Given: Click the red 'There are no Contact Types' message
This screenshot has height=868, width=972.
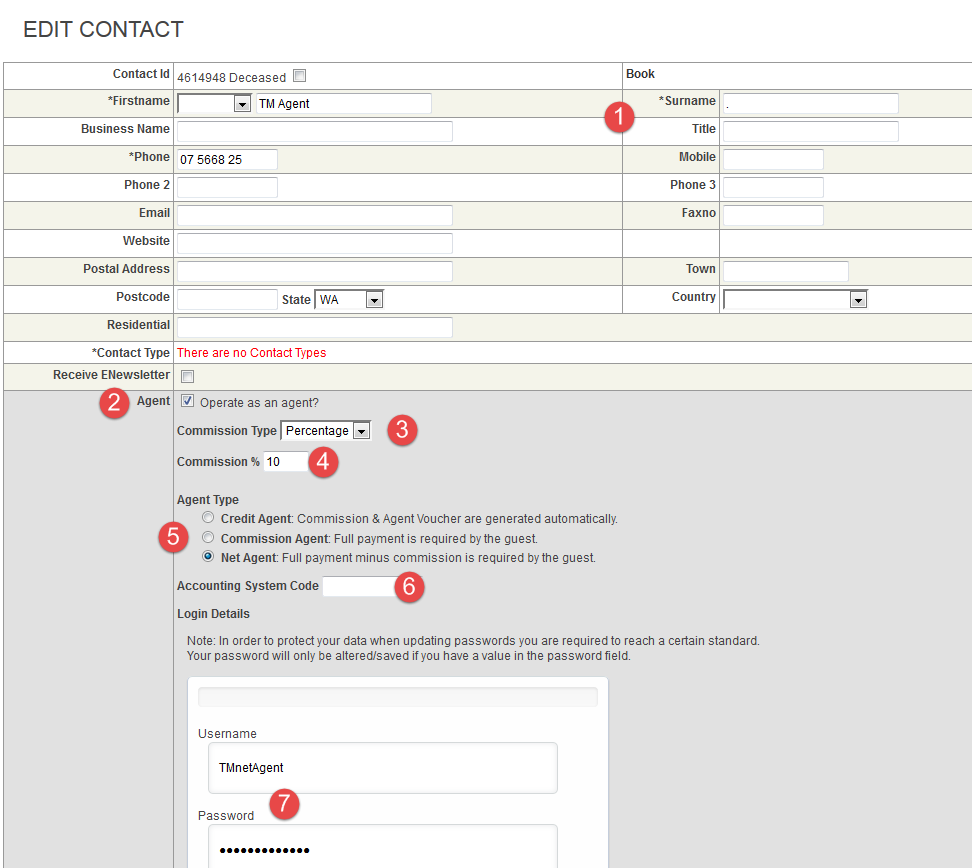Looking at the screenshot, I should [252, 353].
